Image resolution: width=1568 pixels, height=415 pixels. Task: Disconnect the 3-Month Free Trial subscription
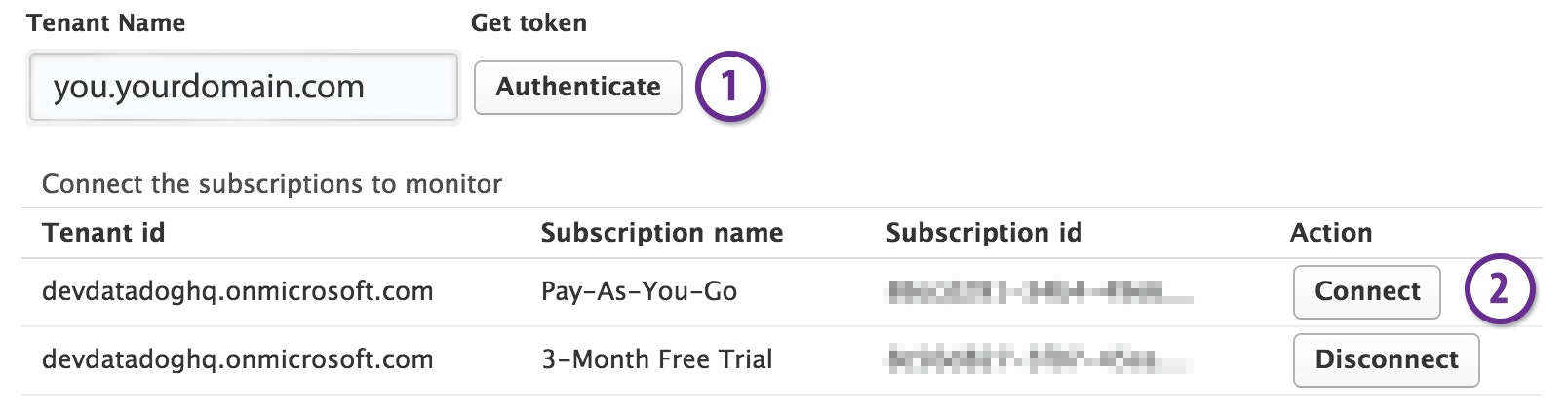(1386, 359)
